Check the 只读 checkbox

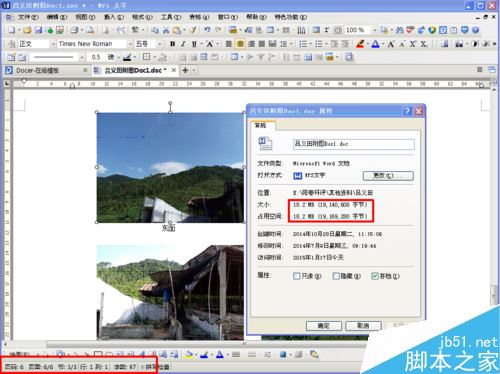click(x=296, y=276)
